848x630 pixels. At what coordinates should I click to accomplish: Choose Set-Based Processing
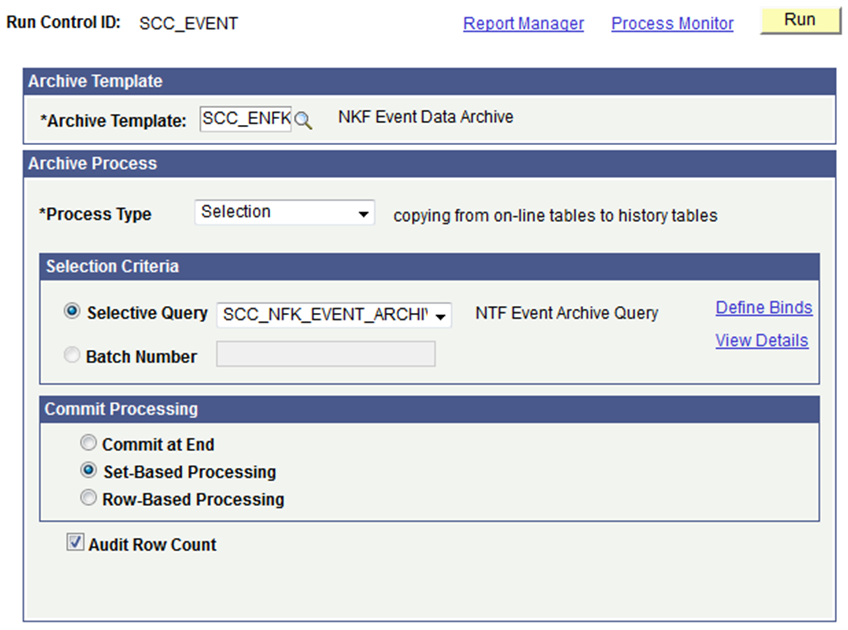pyautogui.click(x=88, y=471)
